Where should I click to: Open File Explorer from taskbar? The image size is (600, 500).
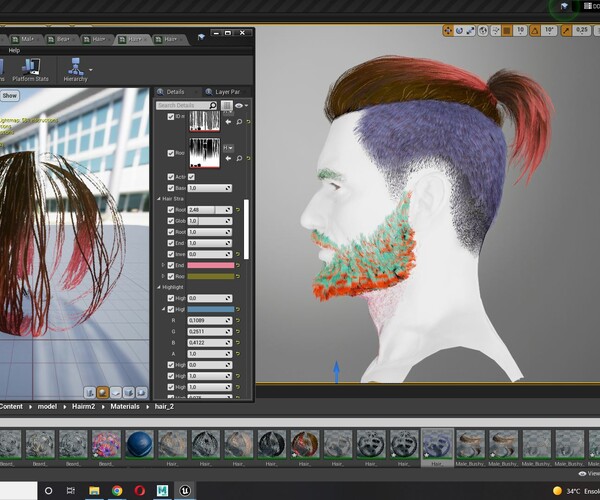coord(94,490)
